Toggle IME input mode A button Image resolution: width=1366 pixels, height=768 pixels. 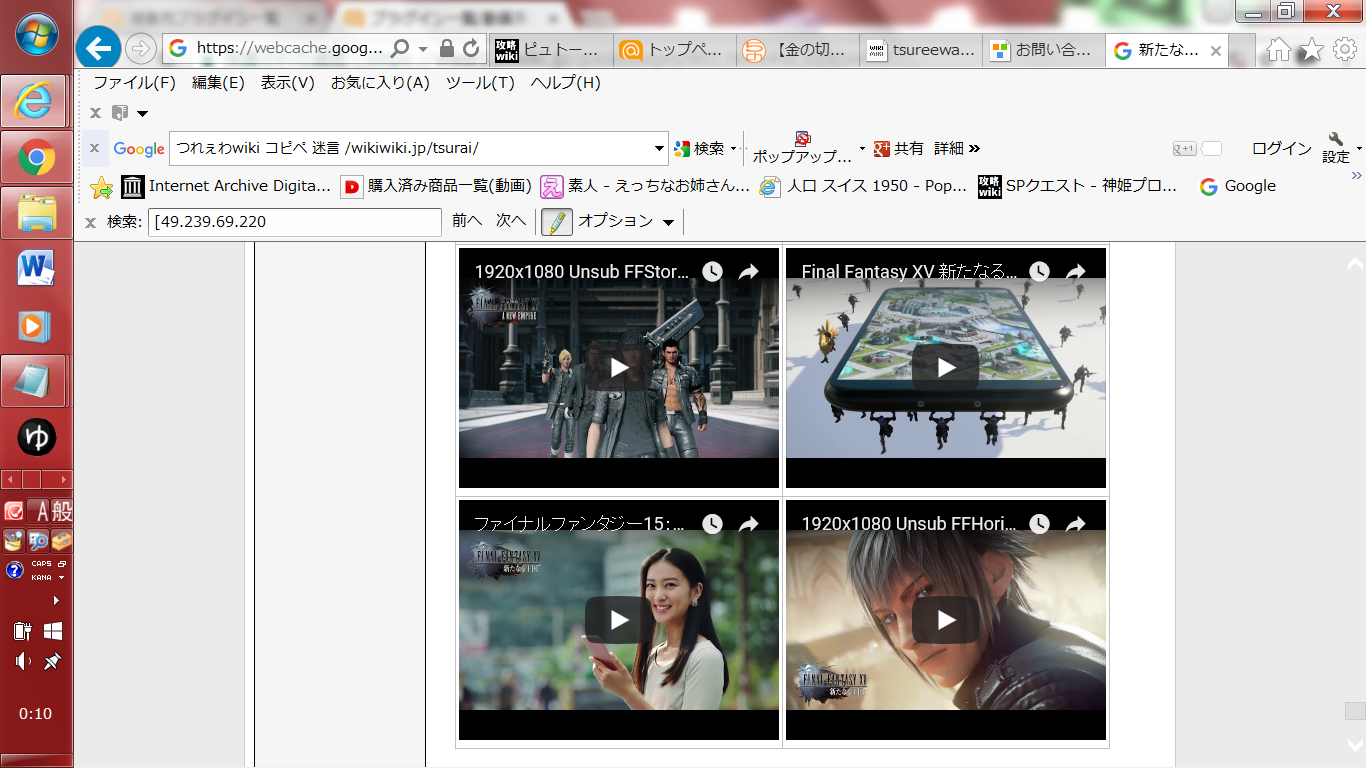tap(40, 512)
